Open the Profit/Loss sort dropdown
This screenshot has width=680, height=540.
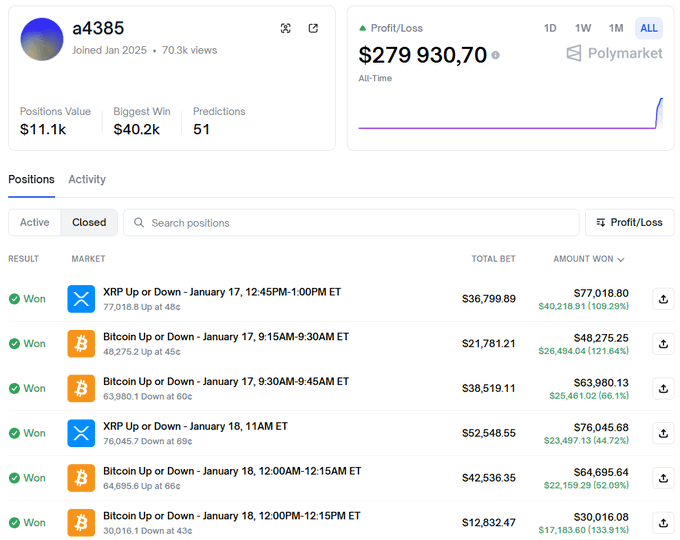[x=629, y=223]
